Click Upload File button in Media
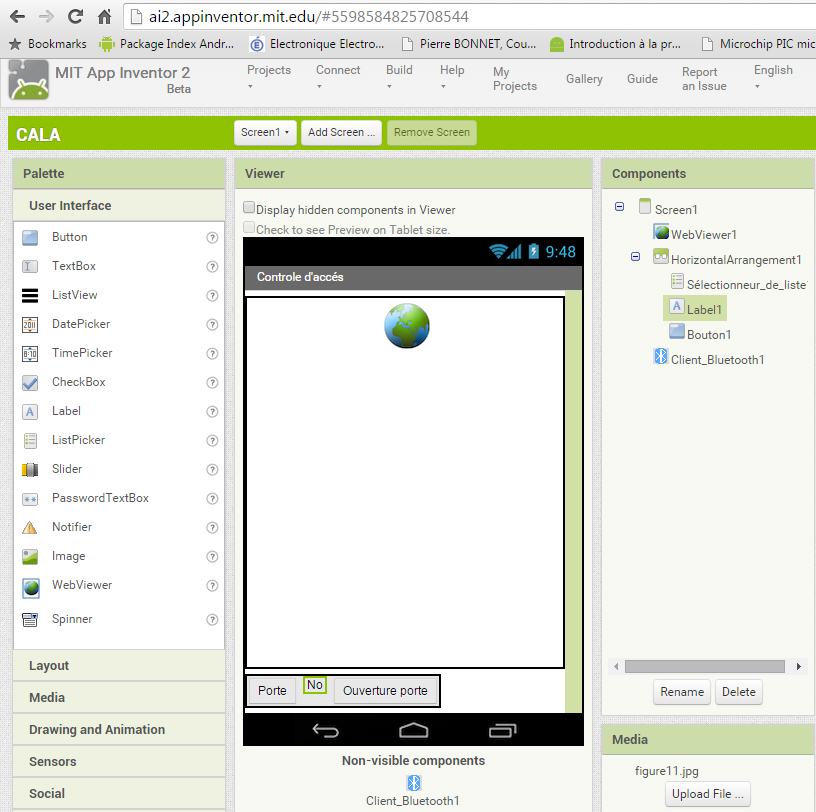The width and height of the screenshot is (816, 812). click(707, 794)
